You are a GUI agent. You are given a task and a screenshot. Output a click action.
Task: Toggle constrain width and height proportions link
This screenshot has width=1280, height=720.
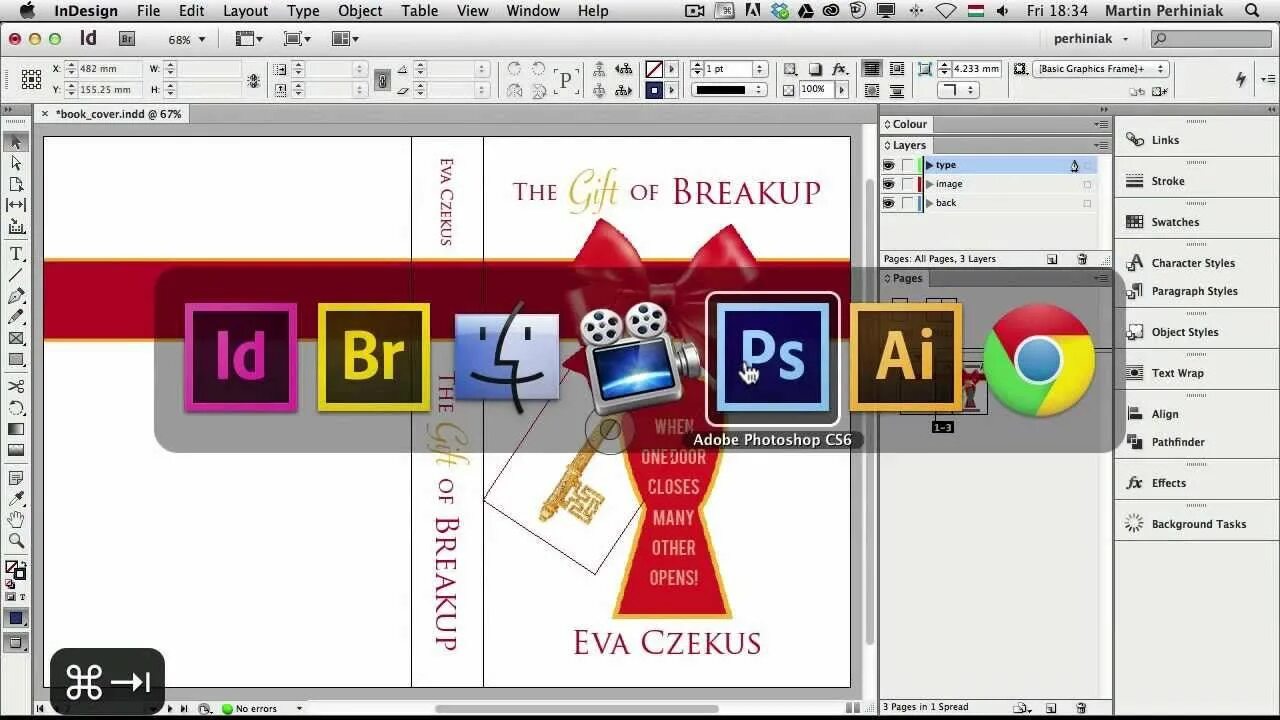pos(253,80)
